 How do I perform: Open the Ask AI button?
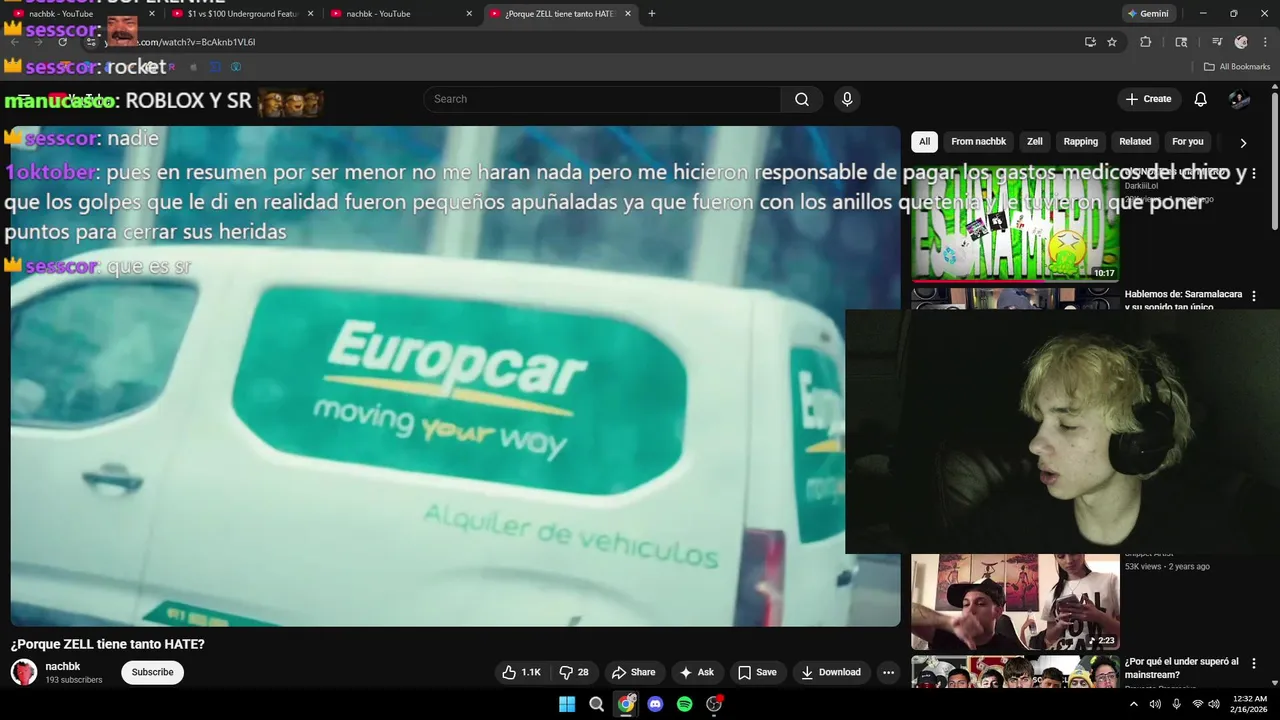[x=697, y=672]
